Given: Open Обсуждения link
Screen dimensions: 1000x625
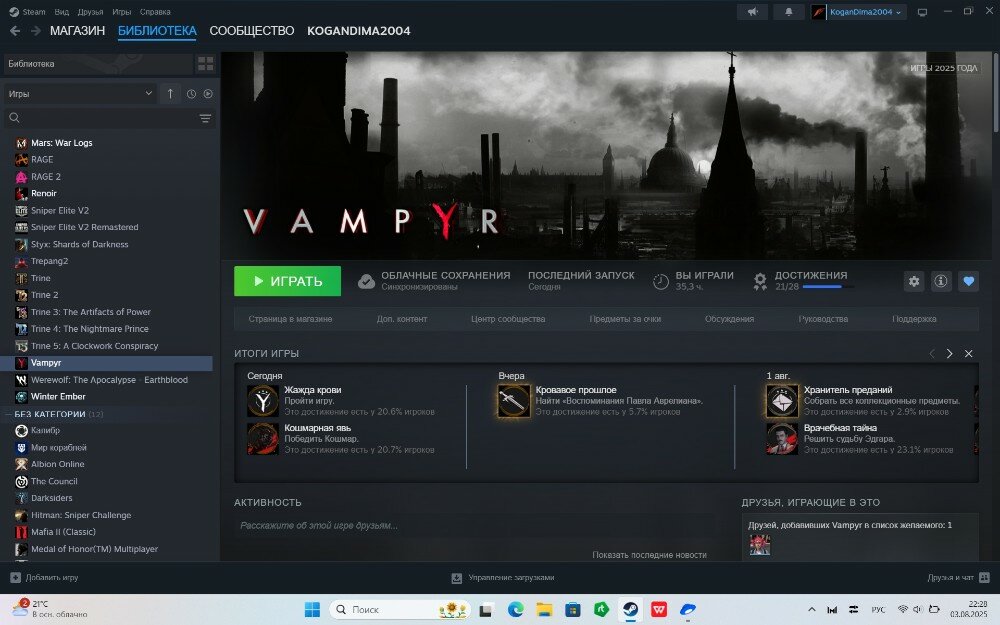Looking at the screenshot, I should [x=729, y=319].
